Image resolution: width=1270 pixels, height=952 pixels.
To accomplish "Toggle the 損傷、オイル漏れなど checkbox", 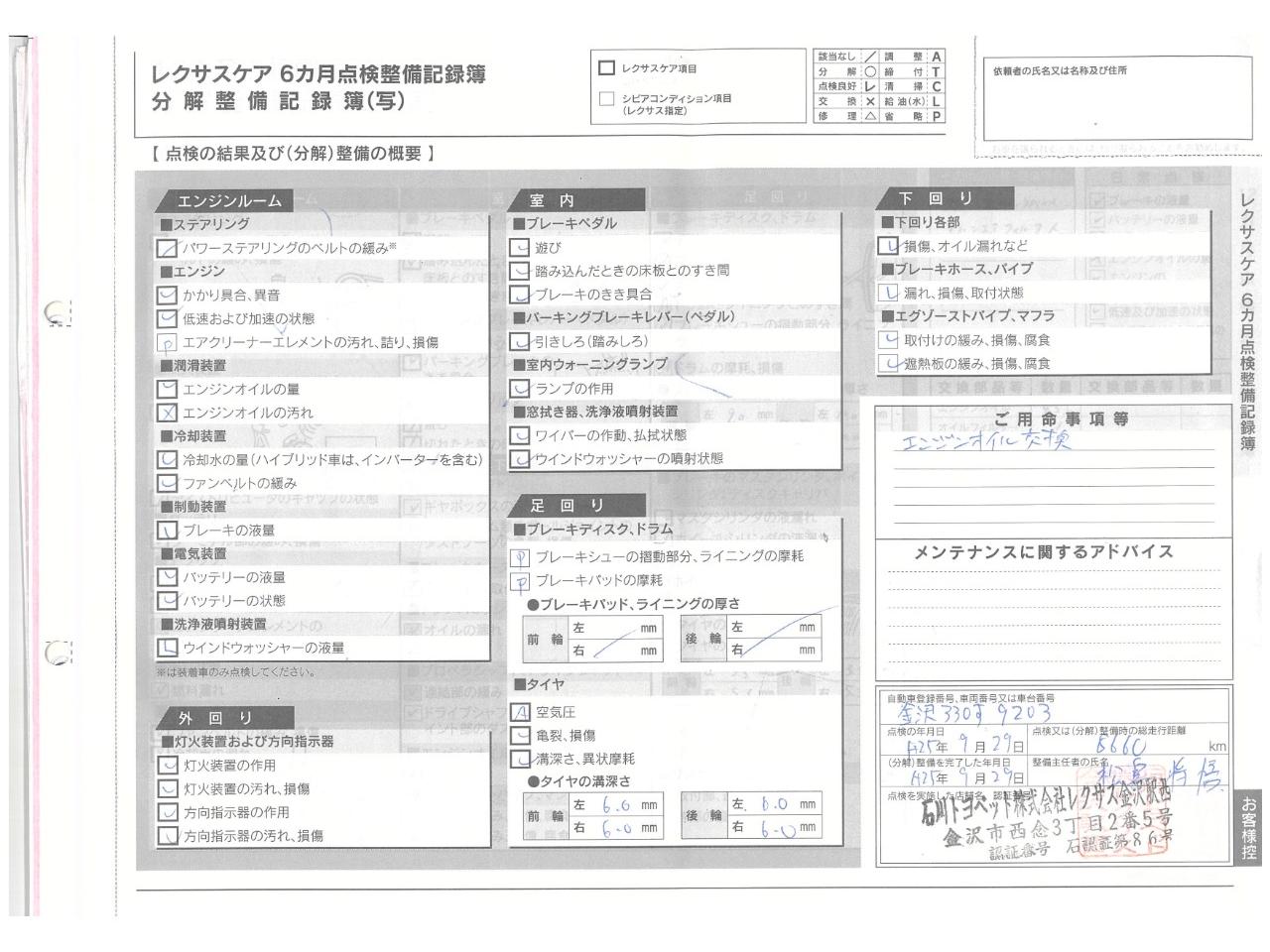I will tap(889, 246).
